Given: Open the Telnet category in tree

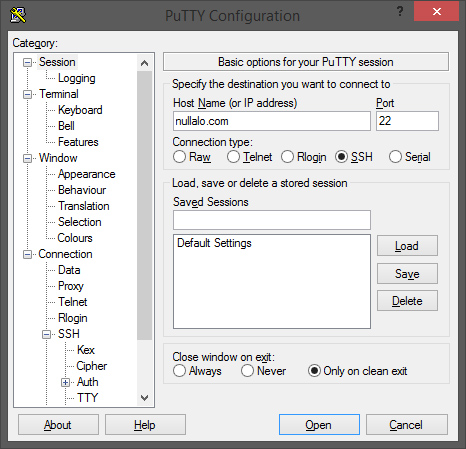Looking at the screenshot, I should coord(73,302).
